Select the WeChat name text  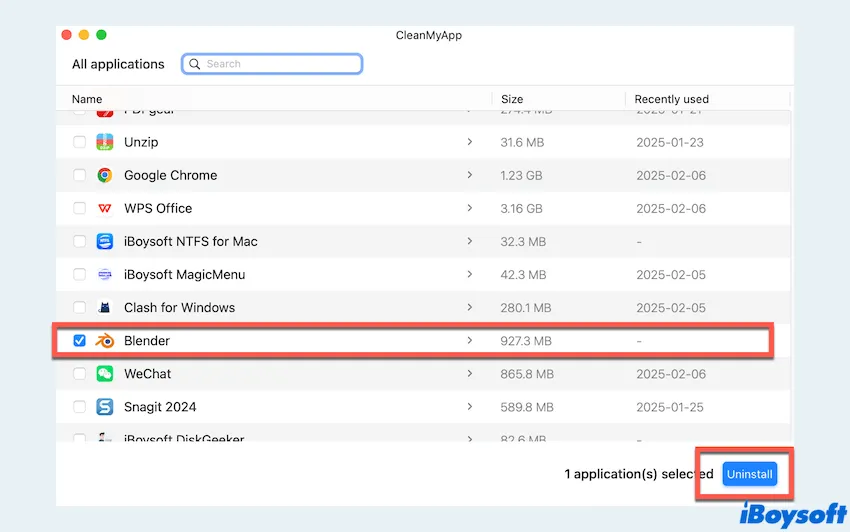(147, 374)
